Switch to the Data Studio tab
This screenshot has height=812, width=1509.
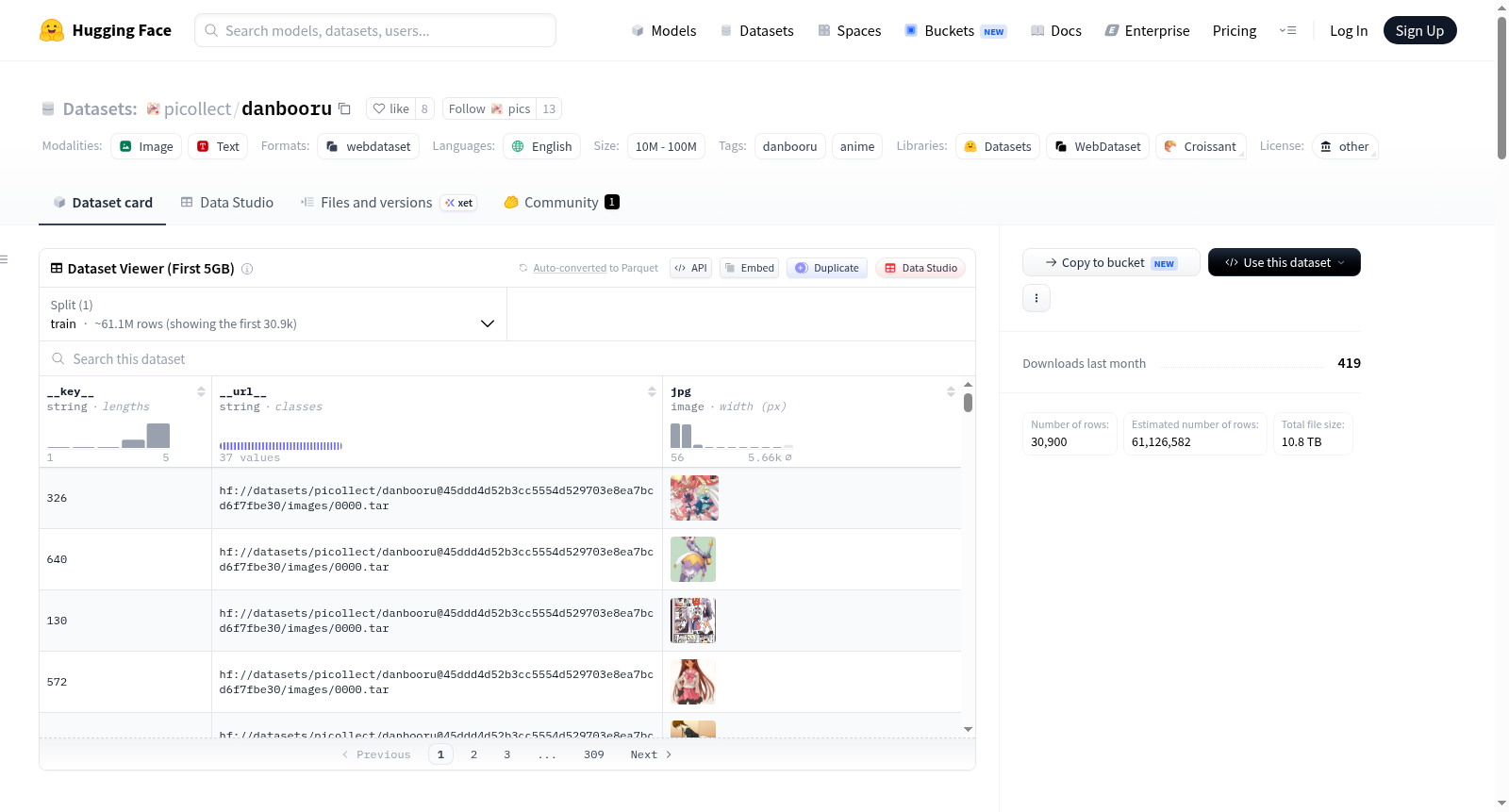click(x=226, y=202)
